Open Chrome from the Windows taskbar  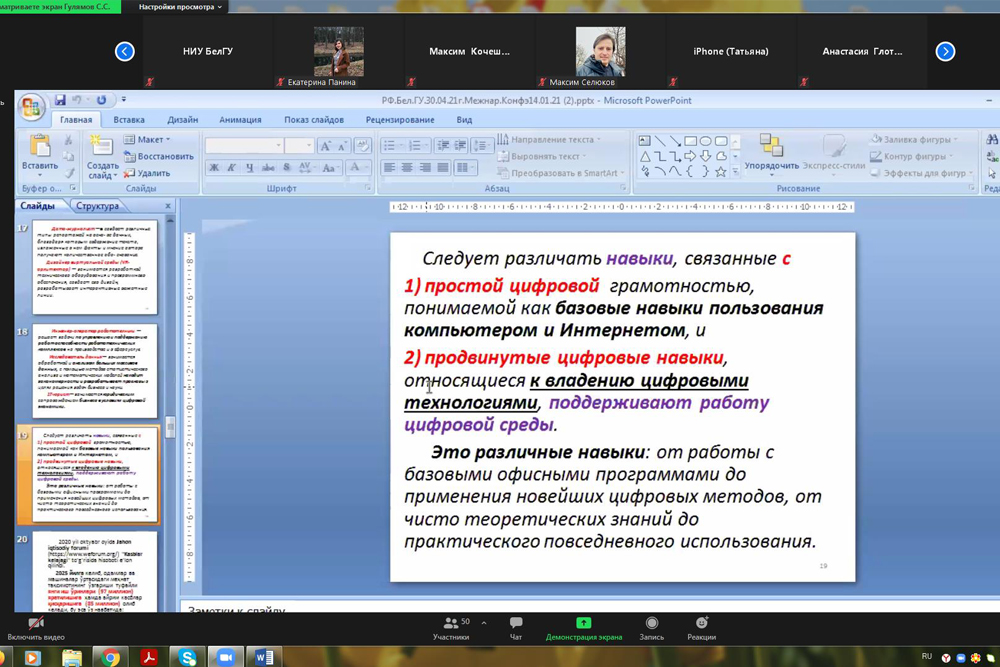[x=110, y=657]
